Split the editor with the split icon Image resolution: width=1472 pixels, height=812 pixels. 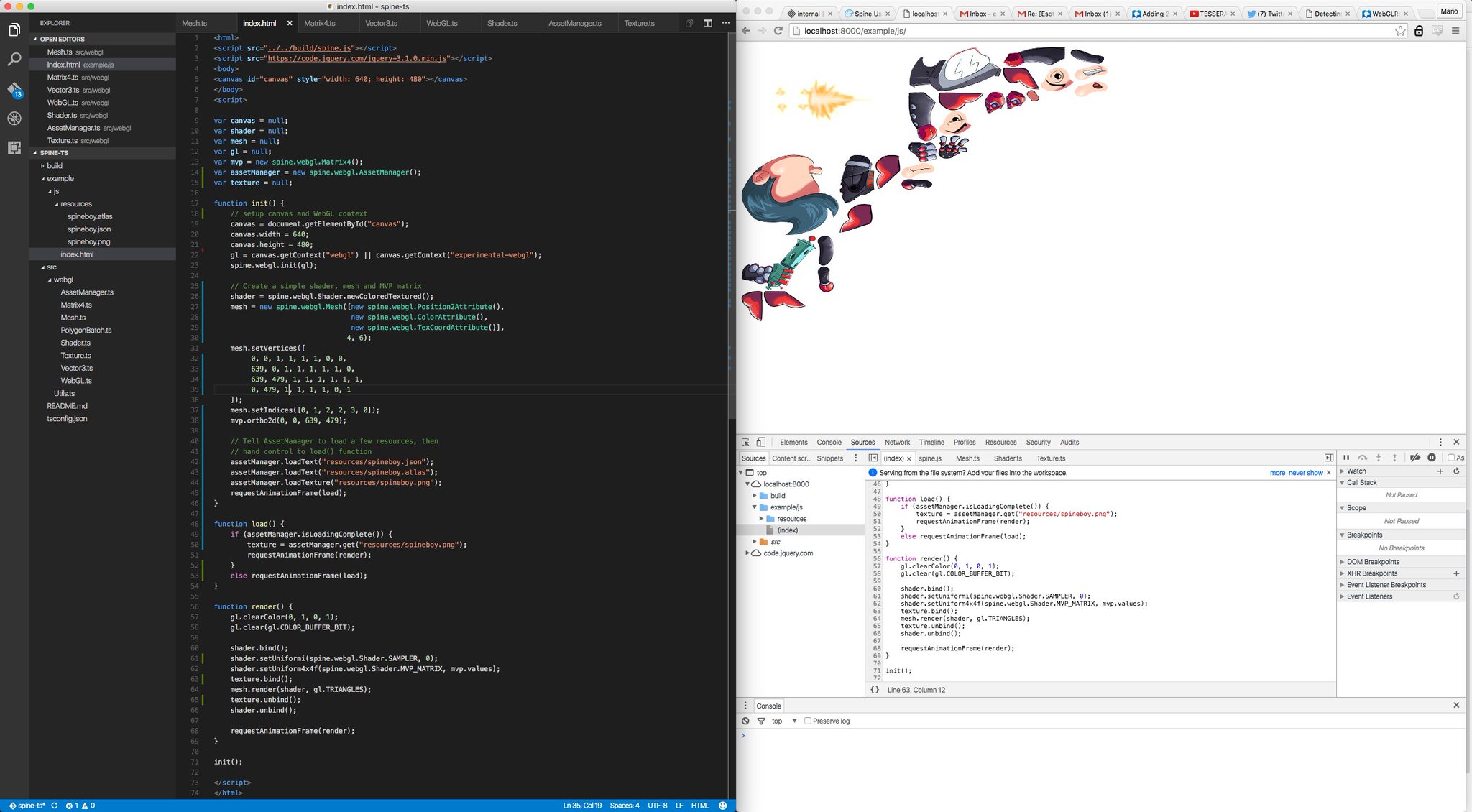pyautogui.click(x=707, y=23)
